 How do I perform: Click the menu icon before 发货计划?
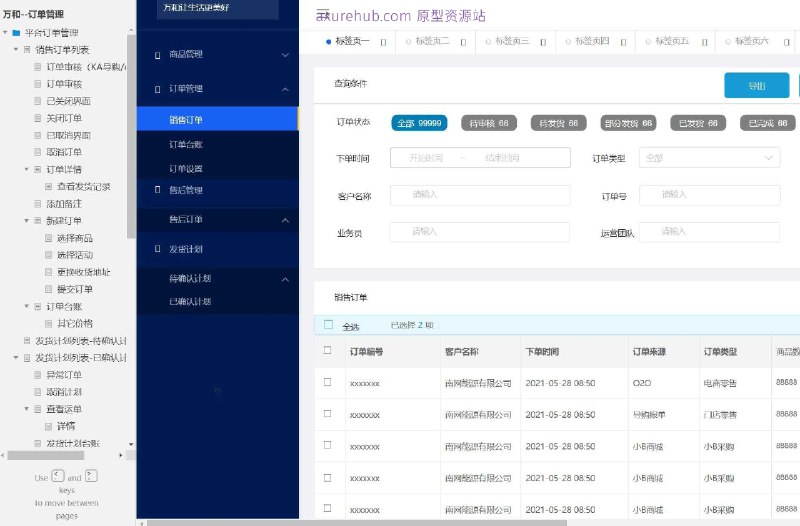(x=157, y=249)
